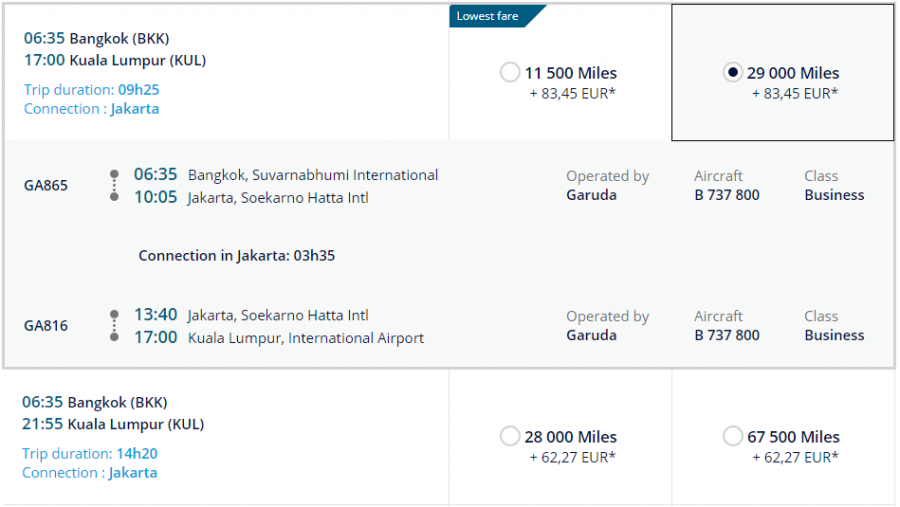
Task: Open the Jakarta connection link for 14h20 trip
Action: [x=133, y=472]
